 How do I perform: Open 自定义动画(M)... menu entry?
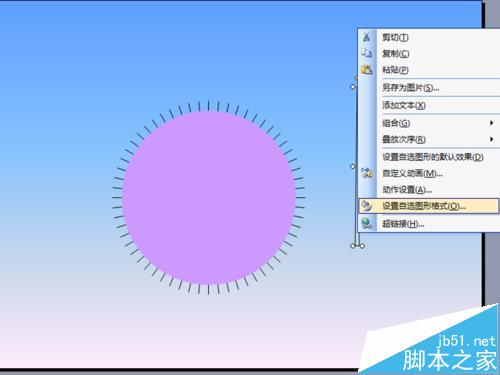pos(429,173)
